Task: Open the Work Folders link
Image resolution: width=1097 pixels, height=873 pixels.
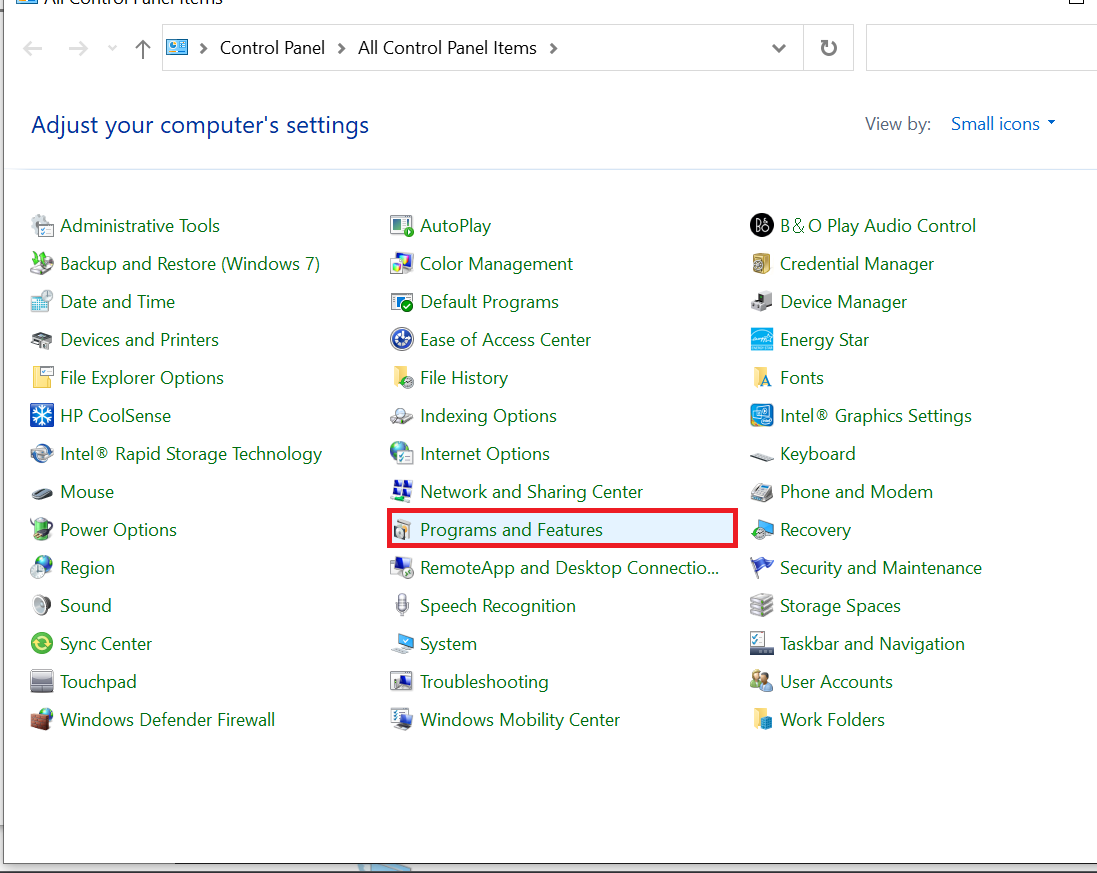Action: pyautogui.click(x=832, y=720)
